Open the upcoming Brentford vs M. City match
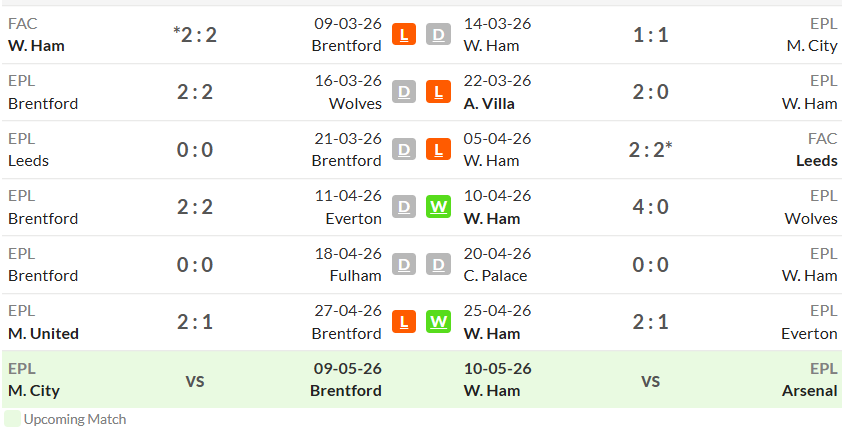Image resolution: width=842 pixels, height=436 pixels. pos(195,382)
